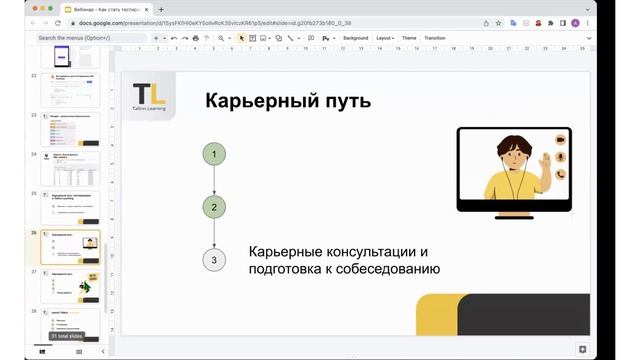The height and width of the screenshot is (360, 640).
Task: Select slide 25 thumbnail
Action: [70, 208]
